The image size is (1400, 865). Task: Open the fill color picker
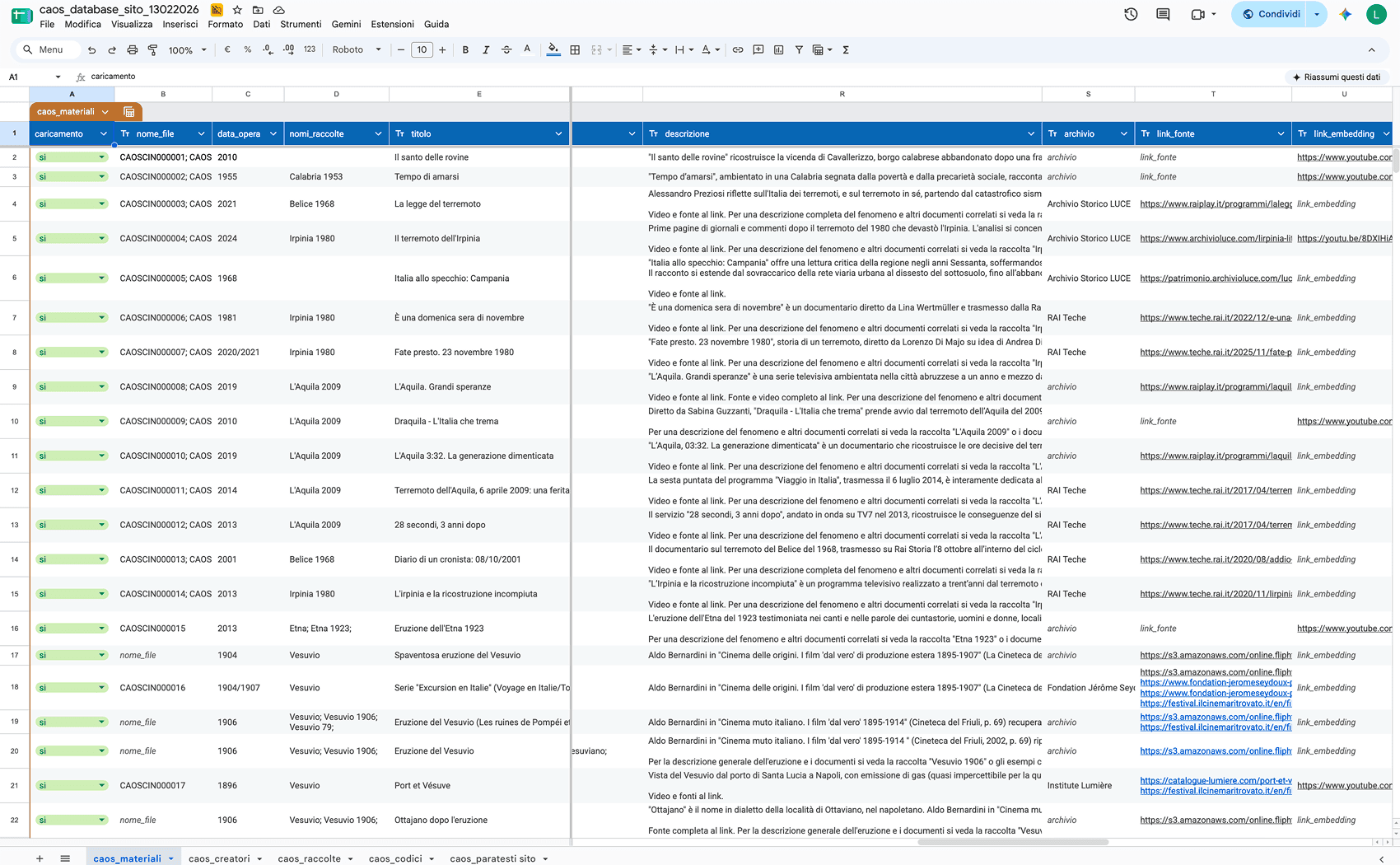(553, 50)
